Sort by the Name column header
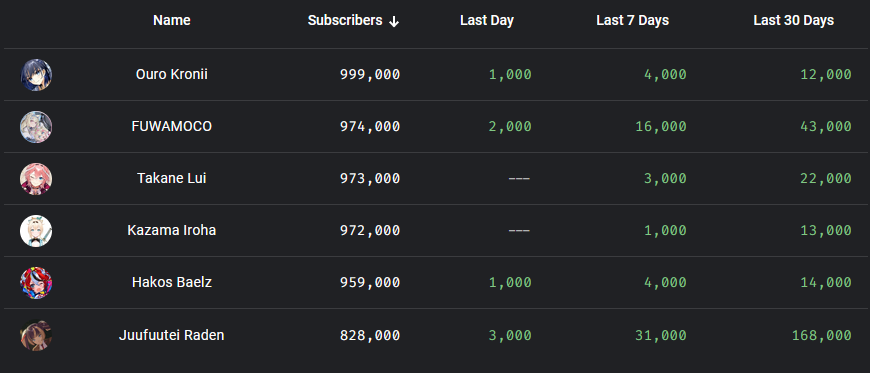870x373 pixels. [x=172, y=21]
